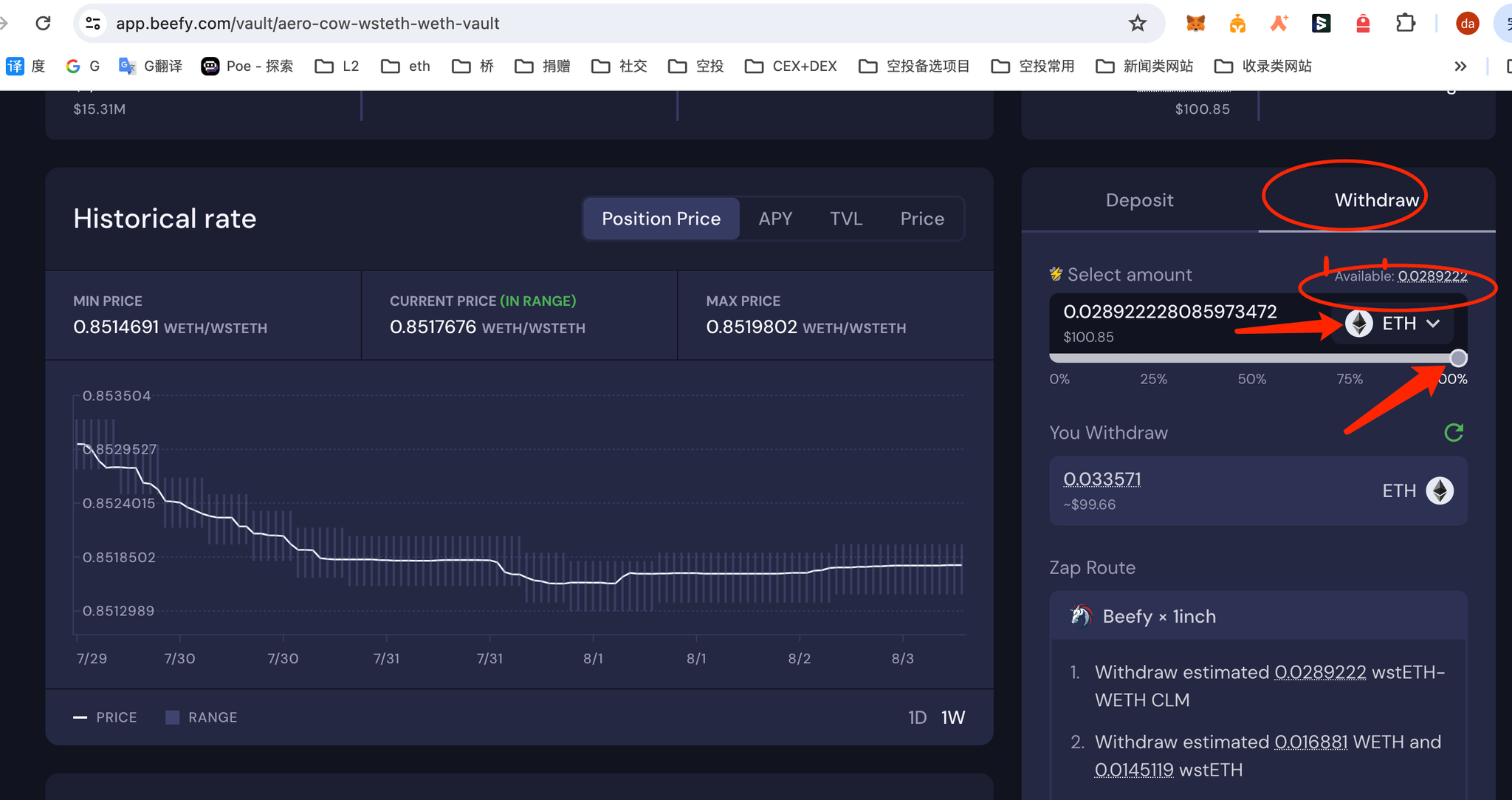
Task: Toggle RANGE legend on chart
Action: tap(202, 717)
